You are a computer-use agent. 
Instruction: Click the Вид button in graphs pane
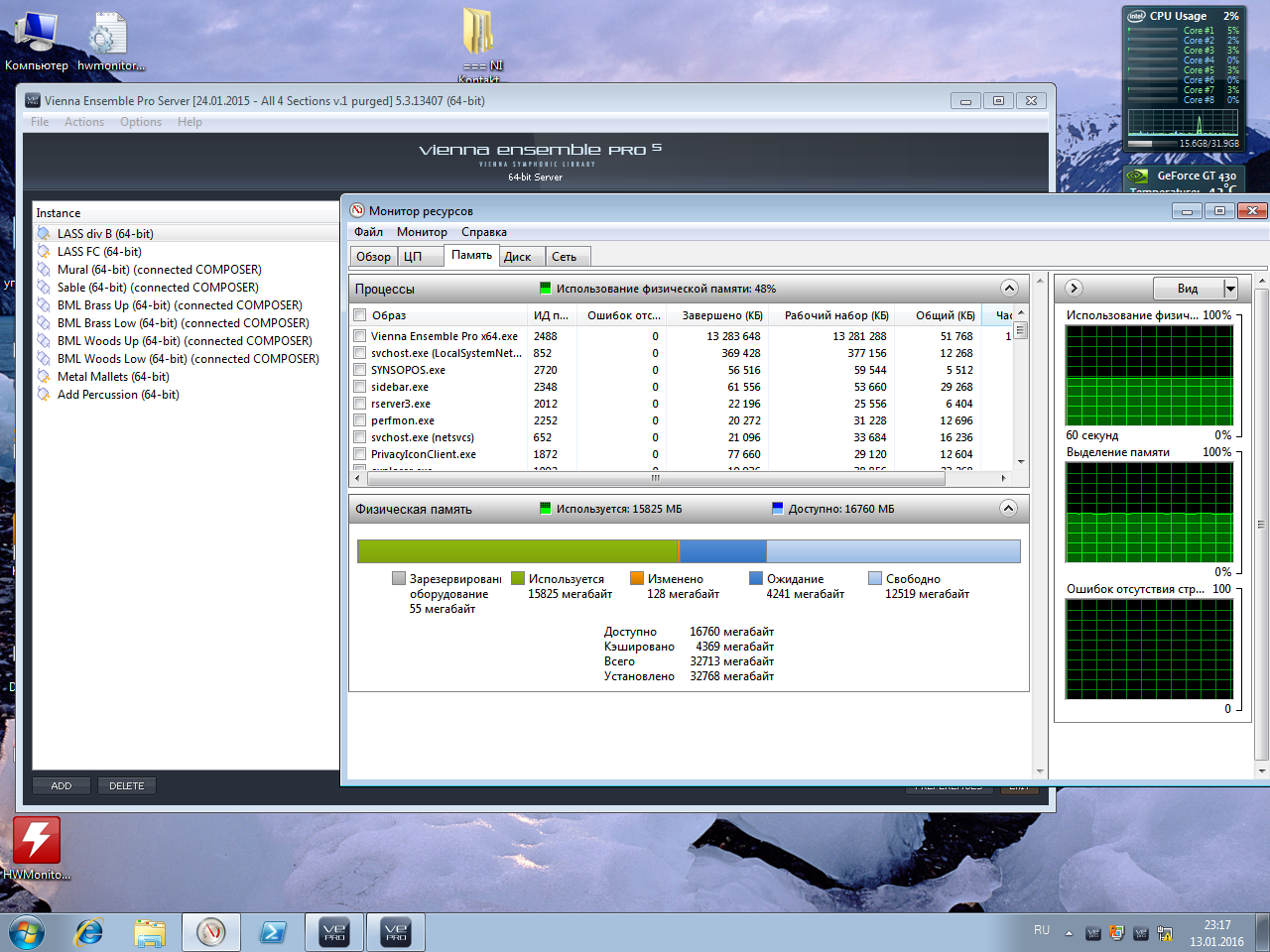(x=1188, y=289)
